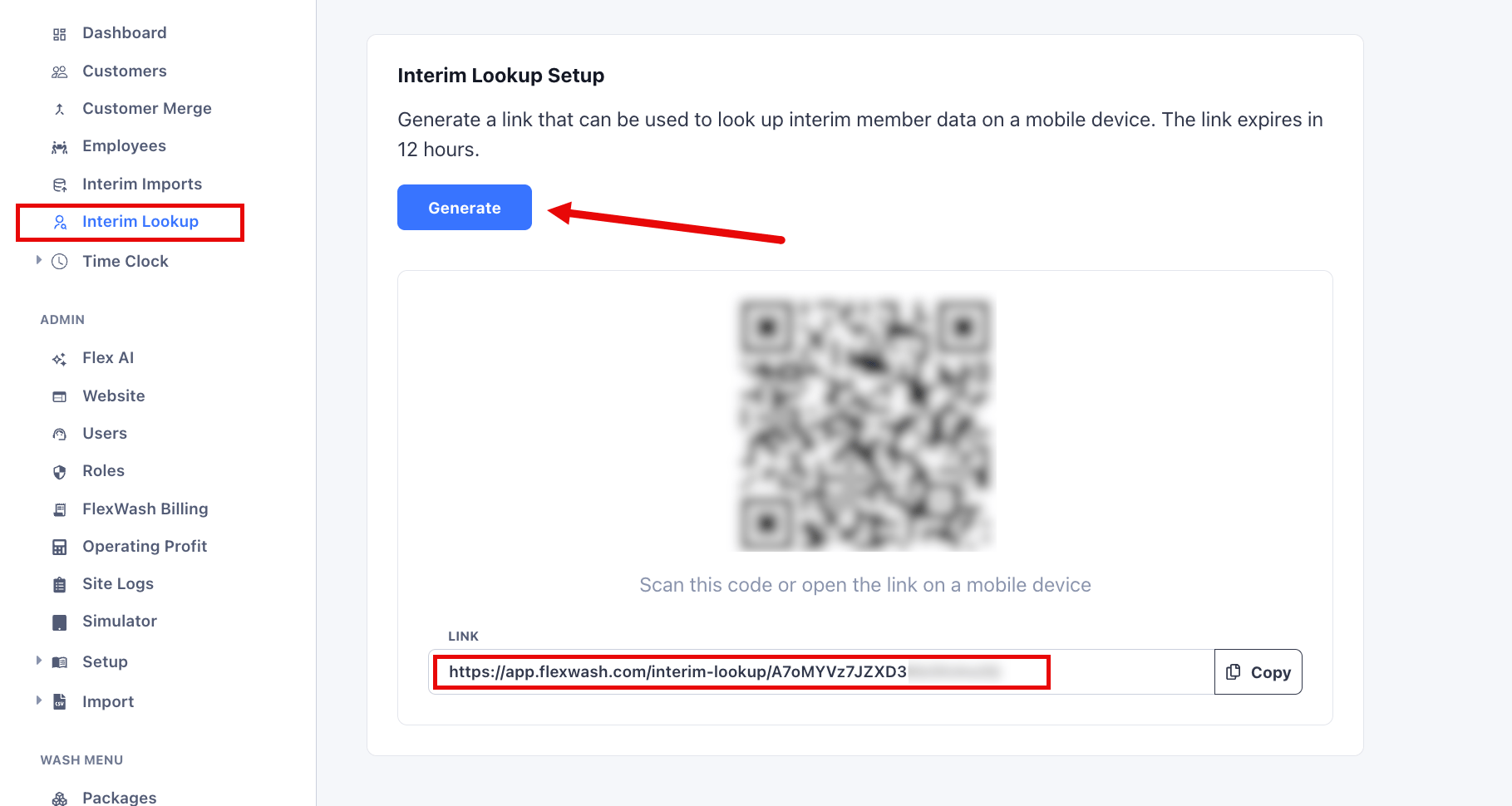Click the Packages cubes icon
Image resolution: width=1512 pixels, height=806 pixels.
(59, 799)
